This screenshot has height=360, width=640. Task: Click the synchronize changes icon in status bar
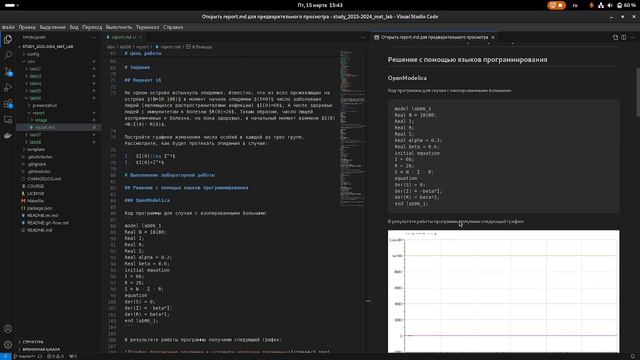tap(40, 356)
